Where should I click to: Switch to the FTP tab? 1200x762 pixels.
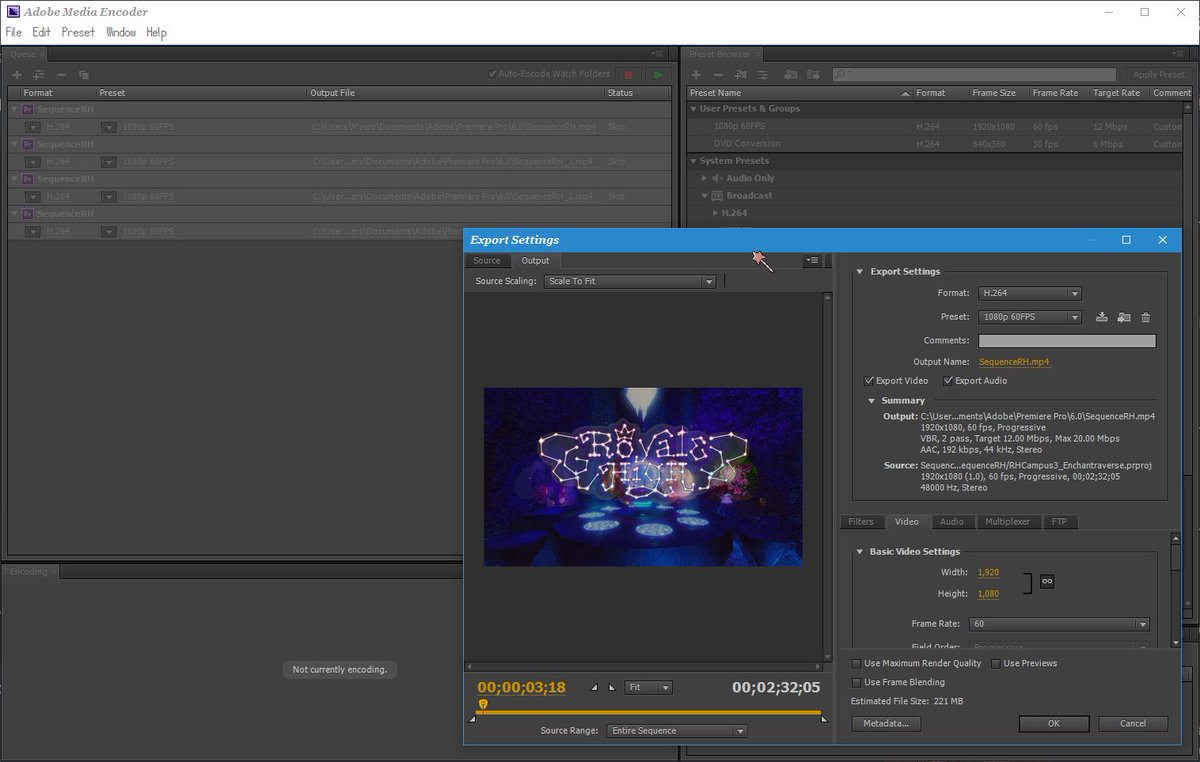coord(1060,522)
